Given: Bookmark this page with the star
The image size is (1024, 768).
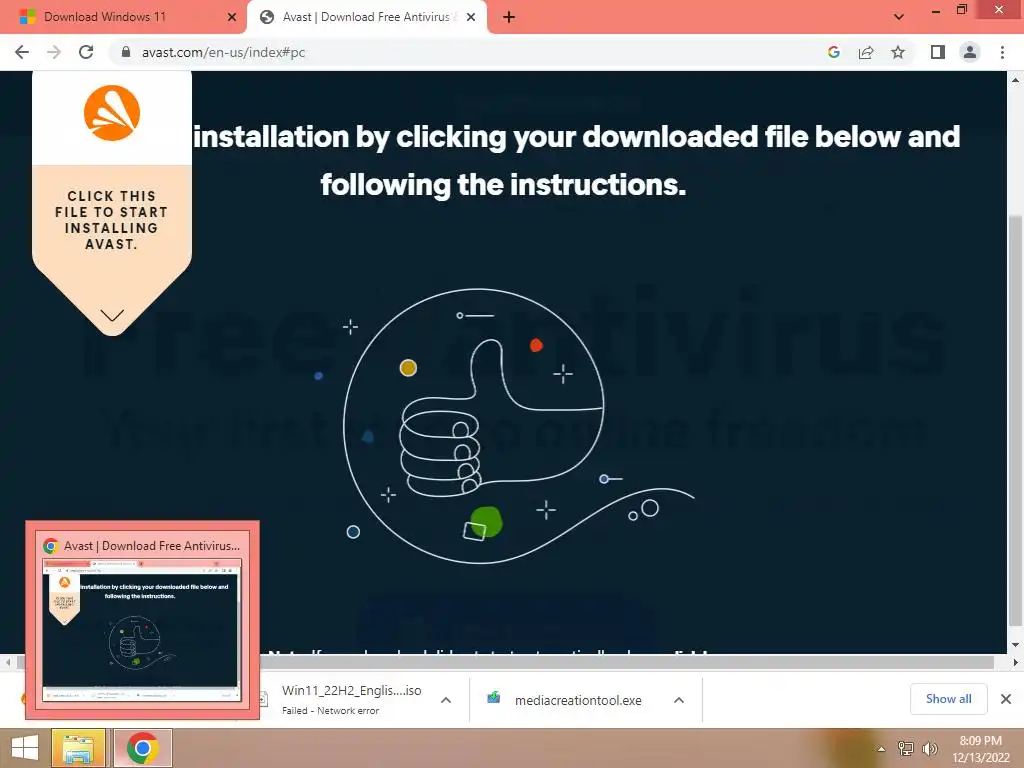Looking at the screenshot, I should coord(898,52).
